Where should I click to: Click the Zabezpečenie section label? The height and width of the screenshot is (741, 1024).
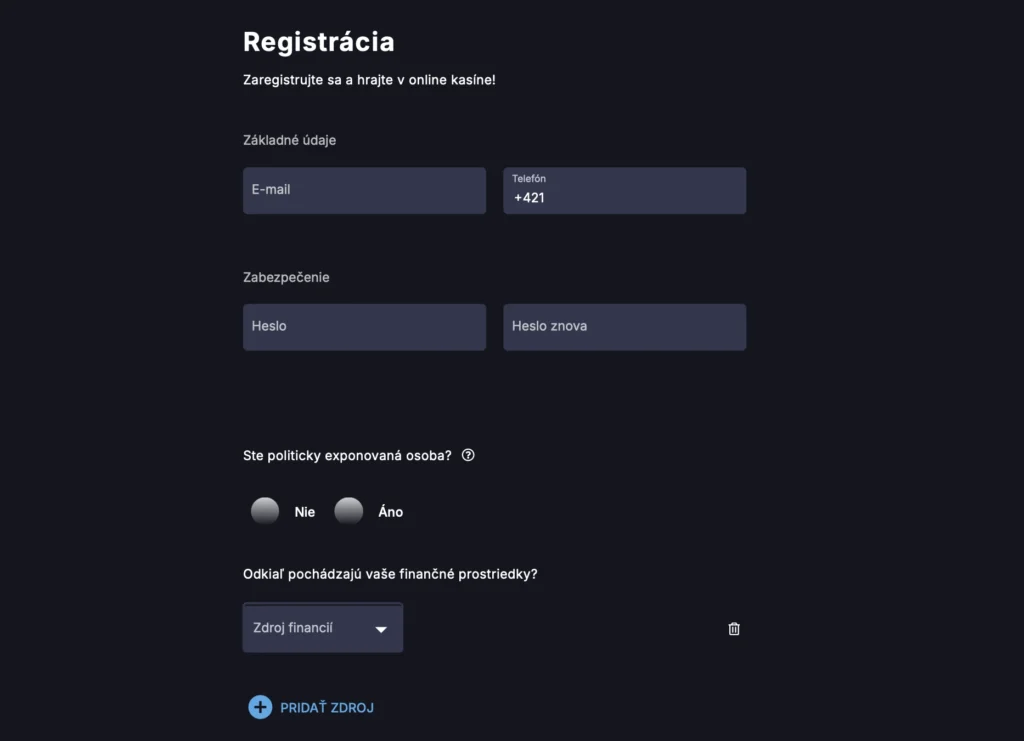[285, 277]
